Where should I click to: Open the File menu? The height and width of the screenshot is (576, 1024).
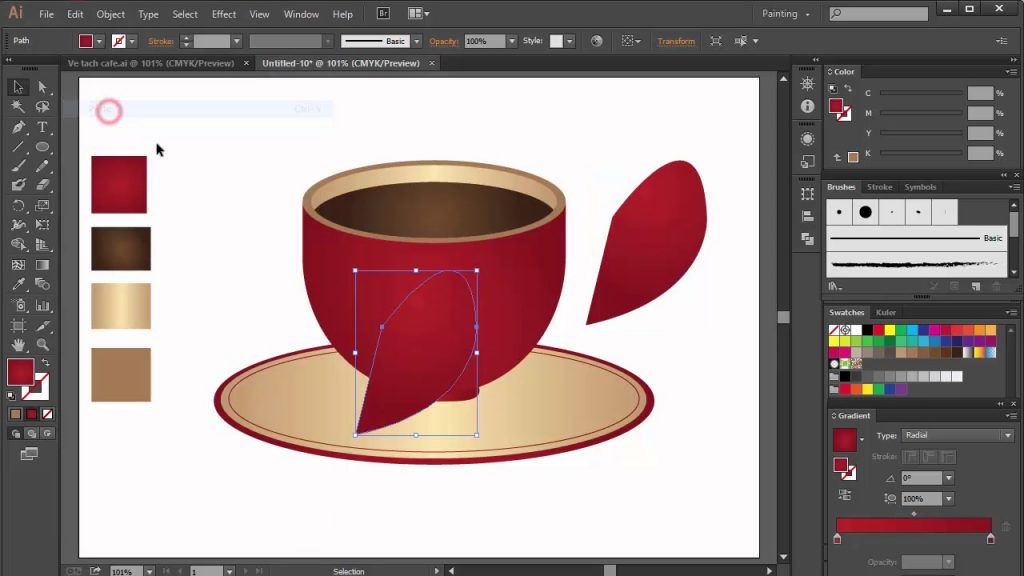point(46,14)
